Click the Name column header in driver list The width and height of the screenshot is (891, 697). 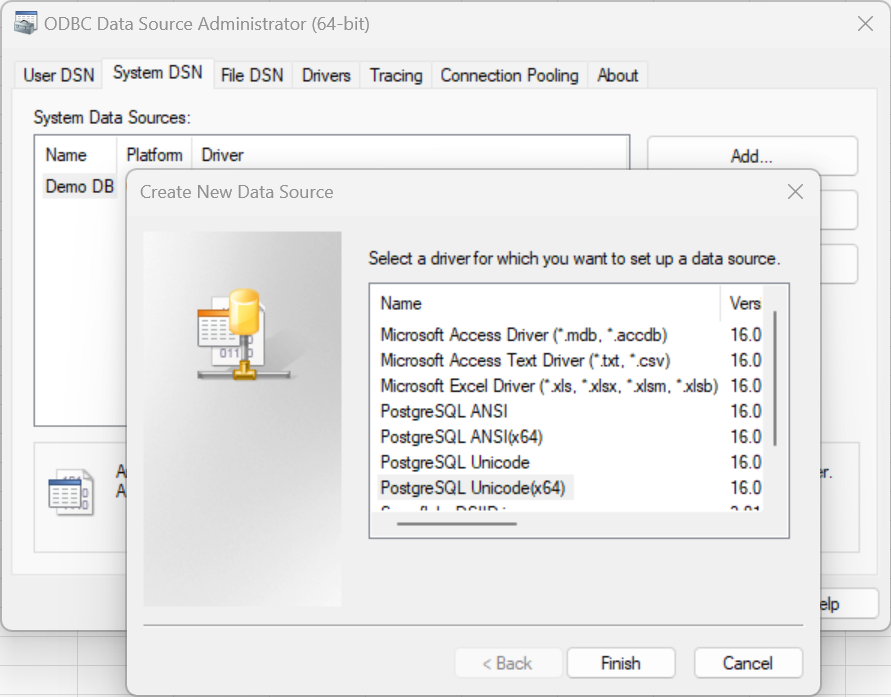coord(401,303)
